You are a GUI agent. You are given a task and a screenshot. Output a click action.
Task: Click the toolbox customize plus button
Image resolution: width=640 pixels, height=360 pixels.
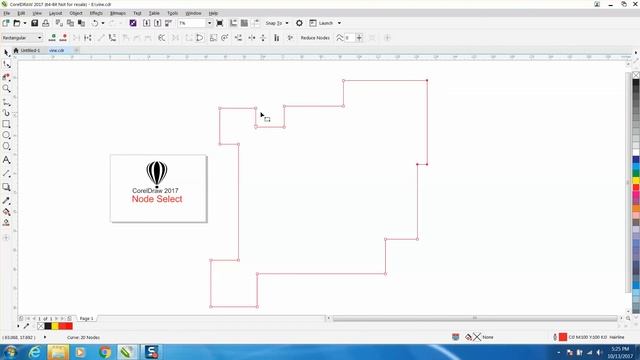[x=6, y=238]
